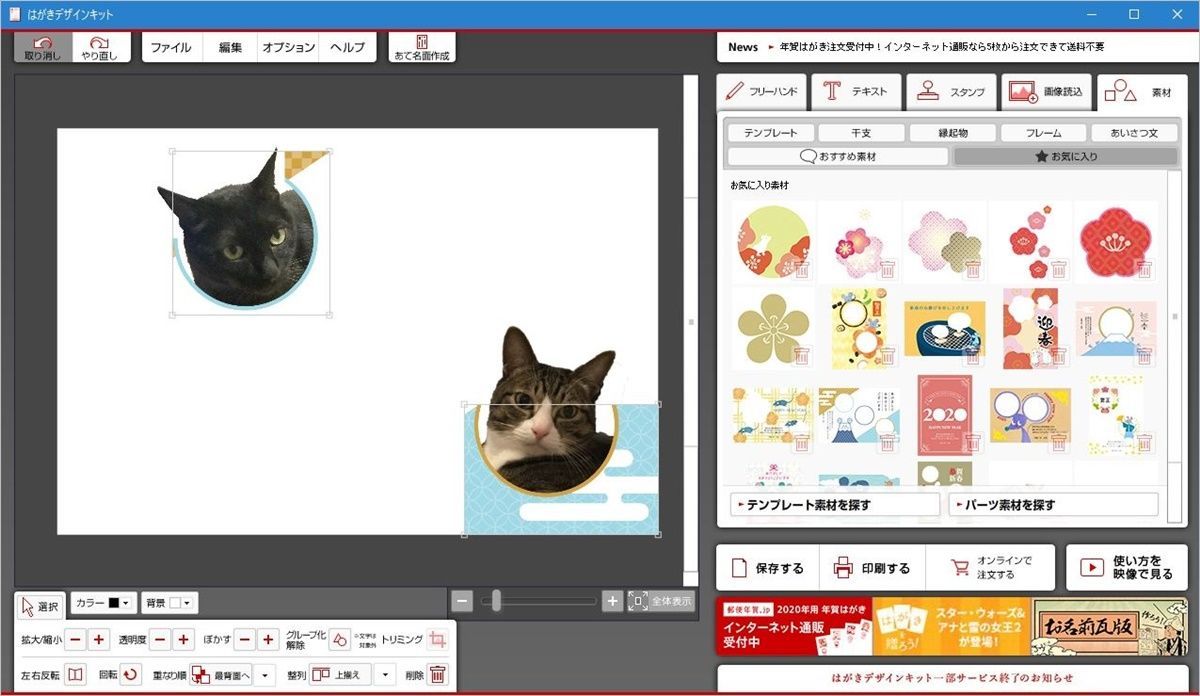The image size is (1200, 696).
Task: Switch to the テキスト tab
Action: click(857, 91)
